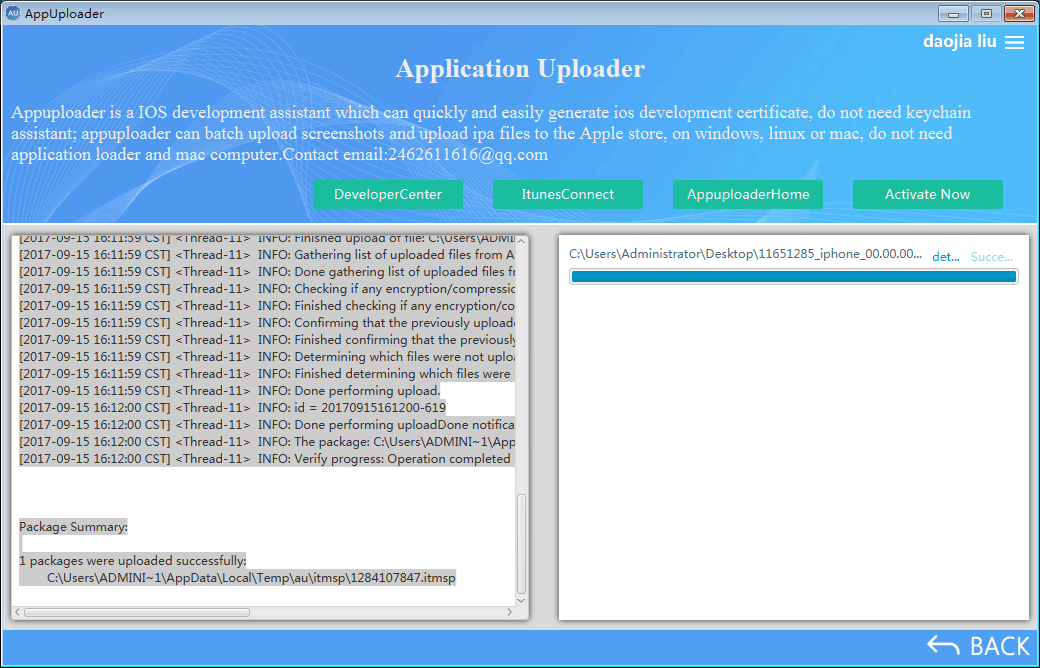This screenshot has width=1040, height=668.
Task: Click the log's vertical scrollbar thumb
Action: [521, 544]
